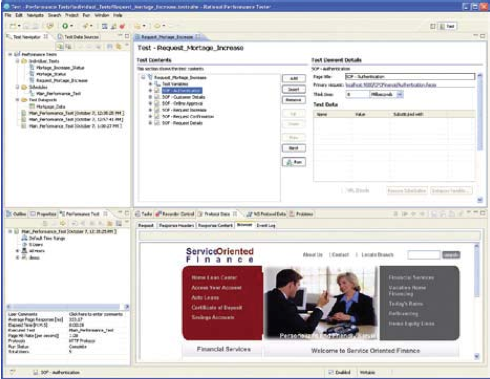Open the New toolbar dropdown arrow
The image size is (490, 379).
(19, 26)
